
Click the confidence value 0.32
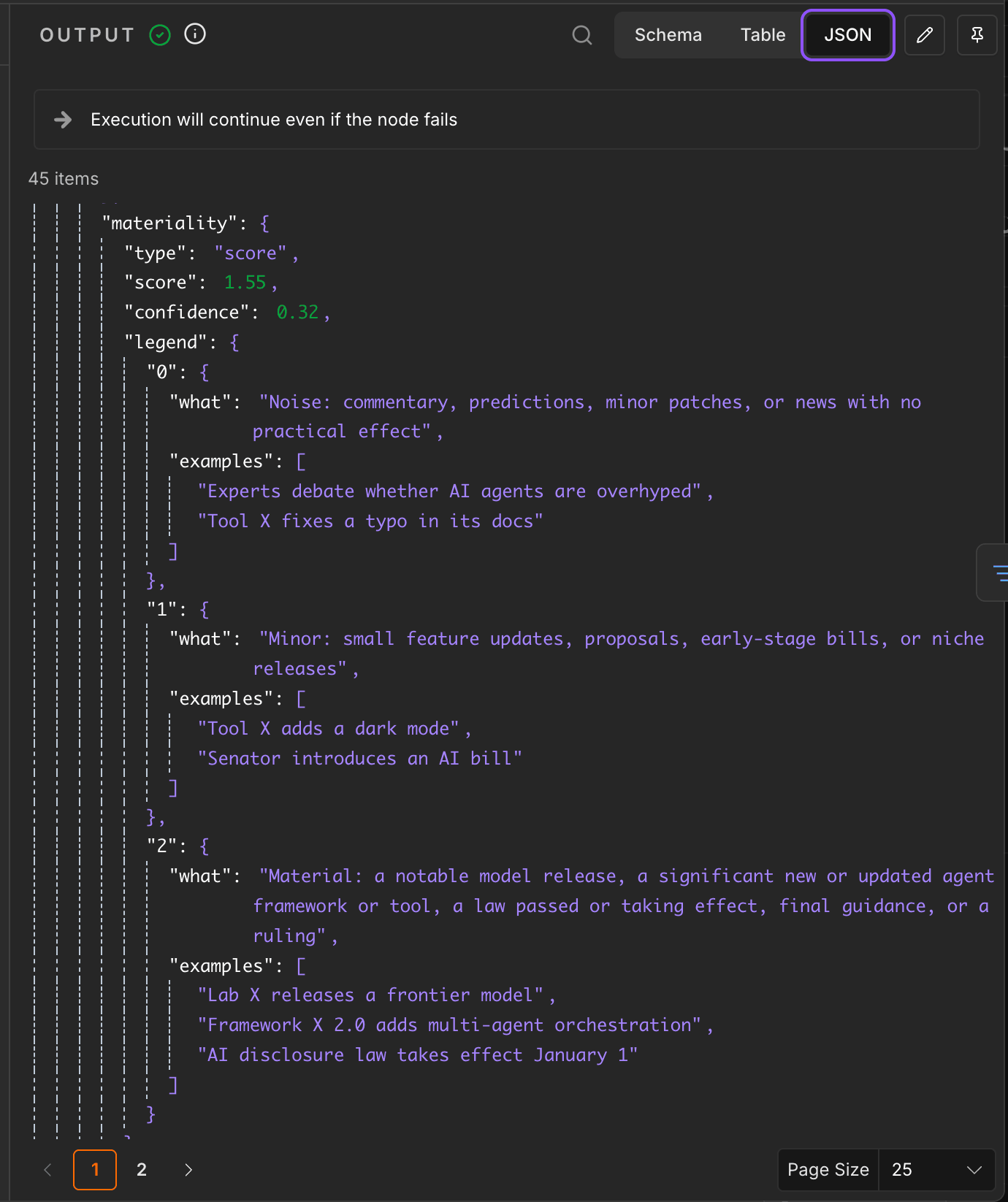(x=298, y=313)
